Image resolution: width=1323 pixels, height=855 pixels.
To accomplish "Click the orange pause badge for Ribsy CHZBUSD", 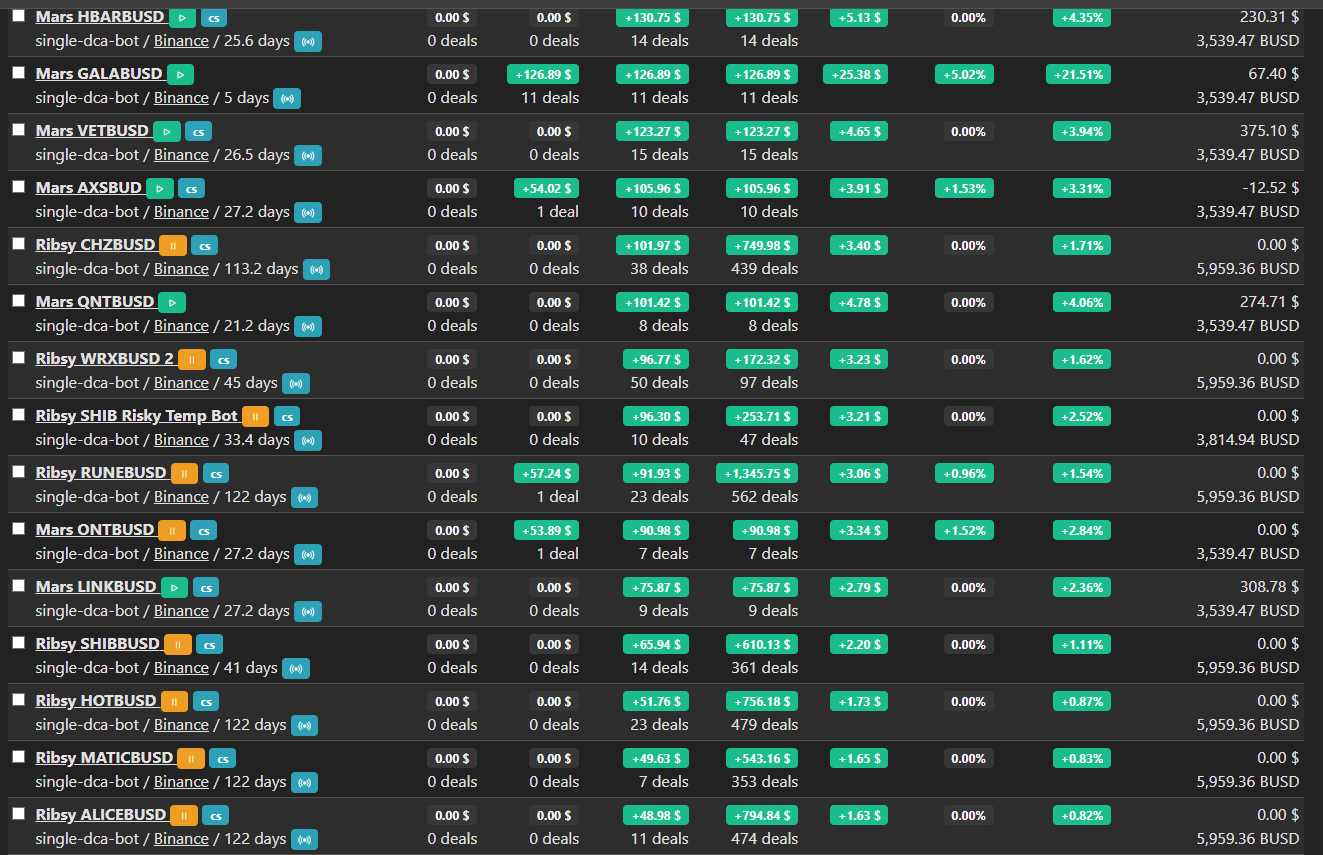I will click(x=173, y=245).
